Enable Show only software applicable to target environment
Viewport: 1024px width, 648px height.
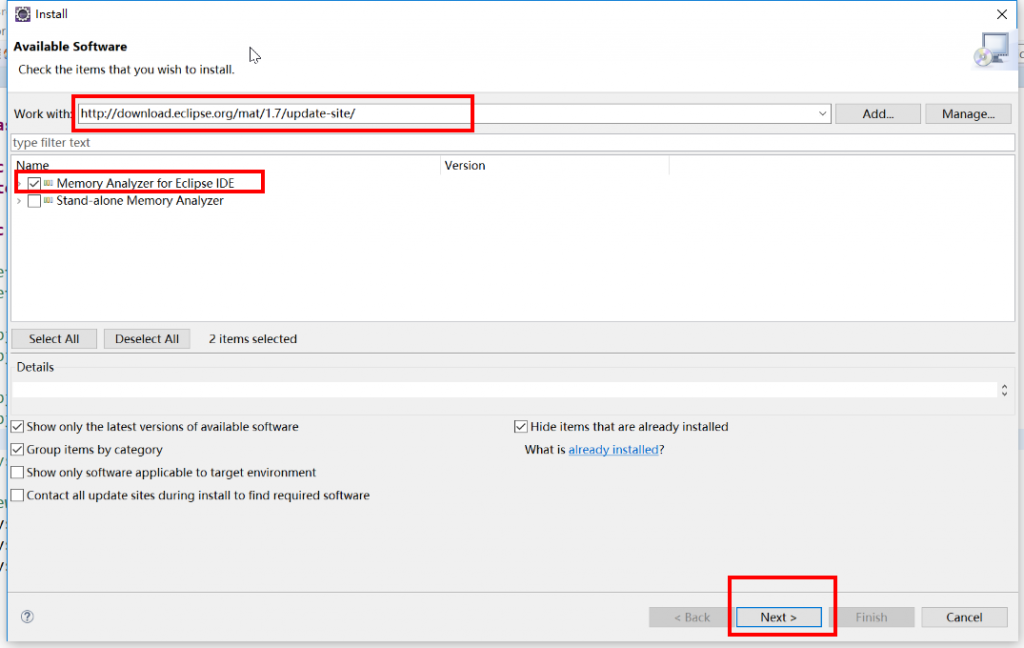click(x=18, y=472)
